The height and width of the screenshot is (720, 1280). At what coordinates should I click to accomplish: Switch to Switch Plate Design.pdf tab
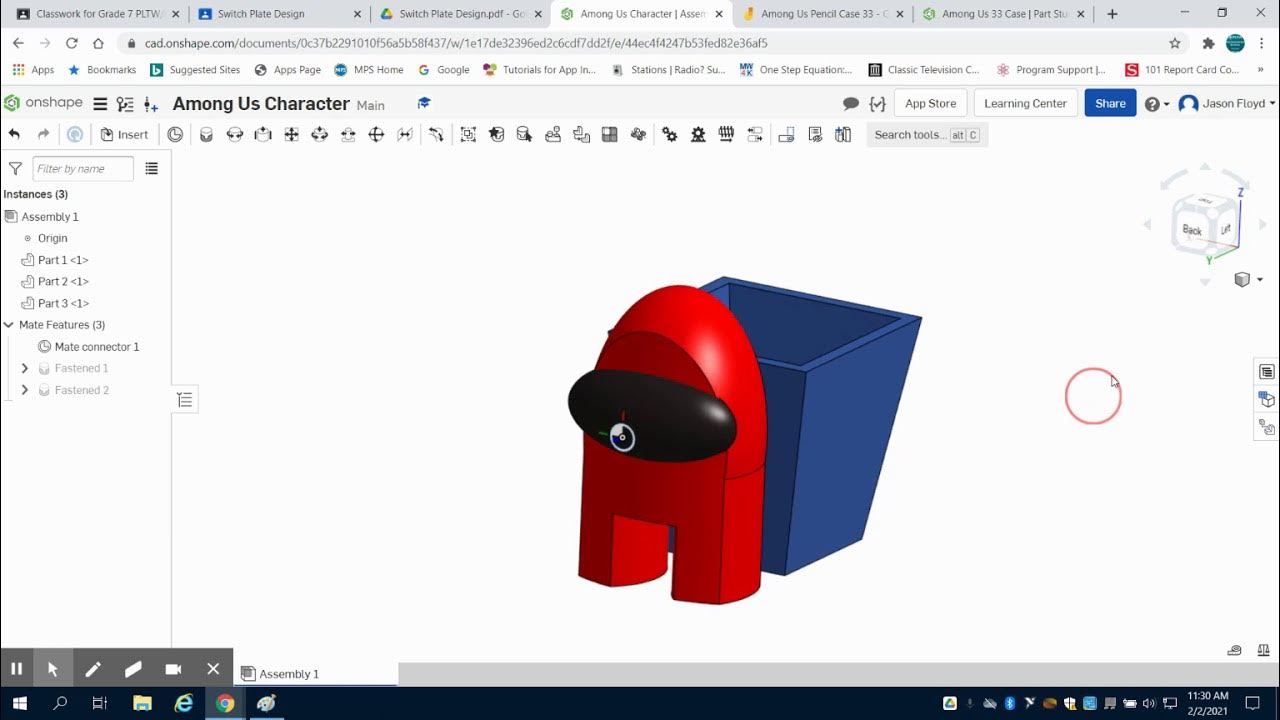tap(458, 14)
